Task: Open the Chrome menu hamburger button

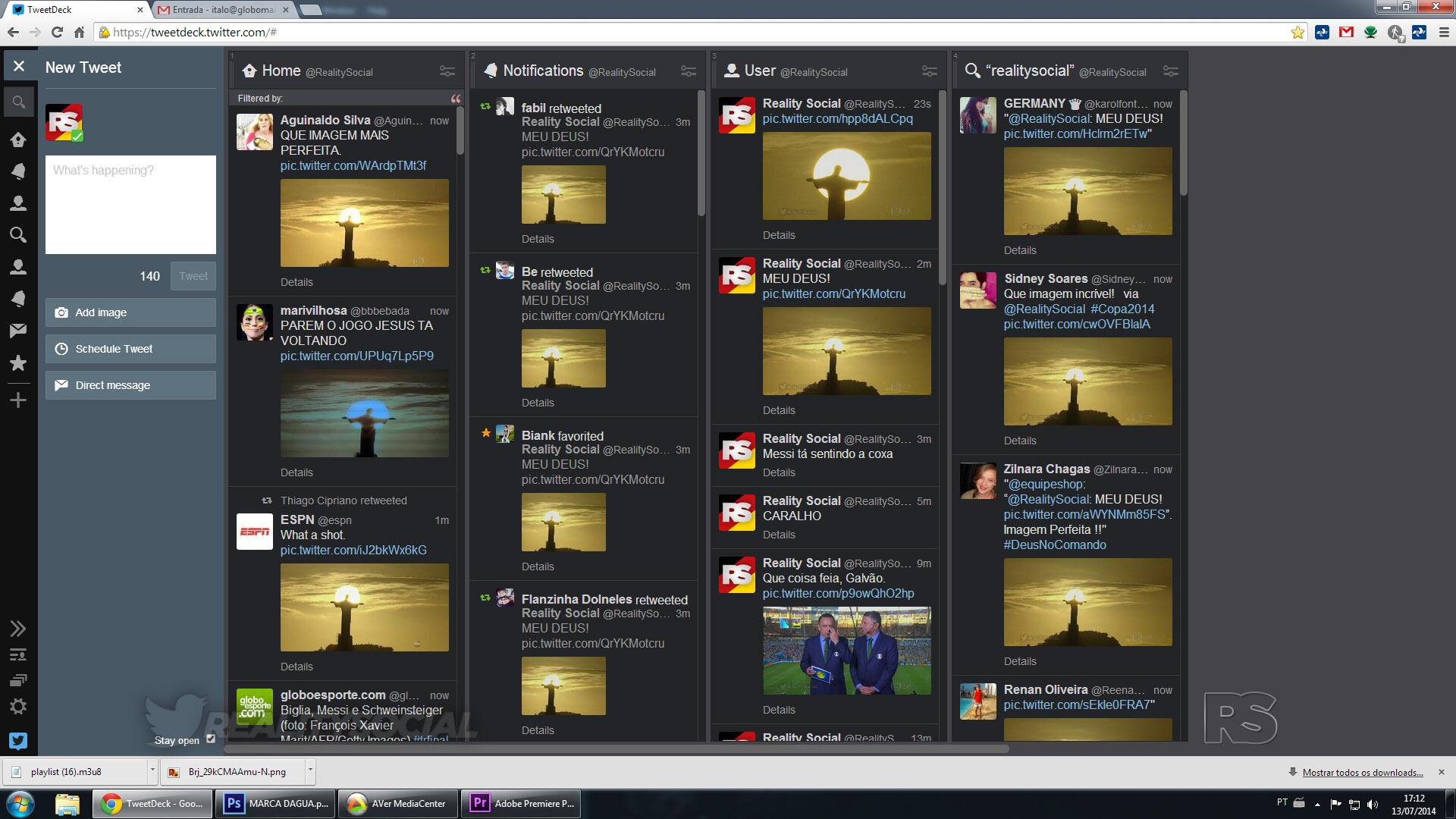Action: [1443, 33]
